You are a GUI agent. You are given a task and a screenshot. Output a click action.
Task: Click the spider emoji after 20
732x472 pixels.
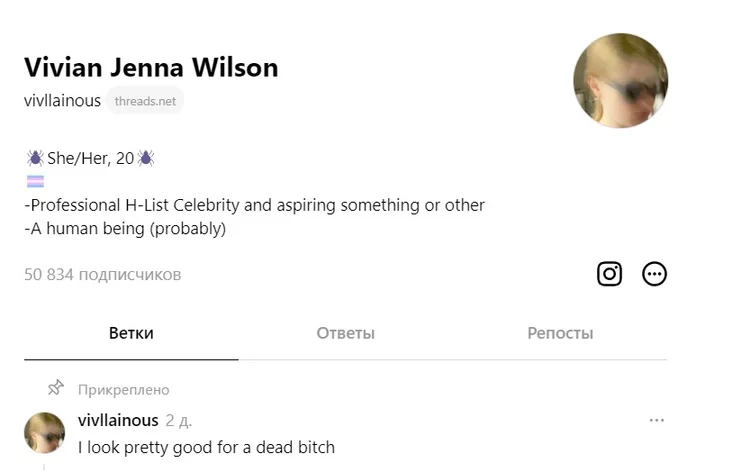click(x=146, y=158)
